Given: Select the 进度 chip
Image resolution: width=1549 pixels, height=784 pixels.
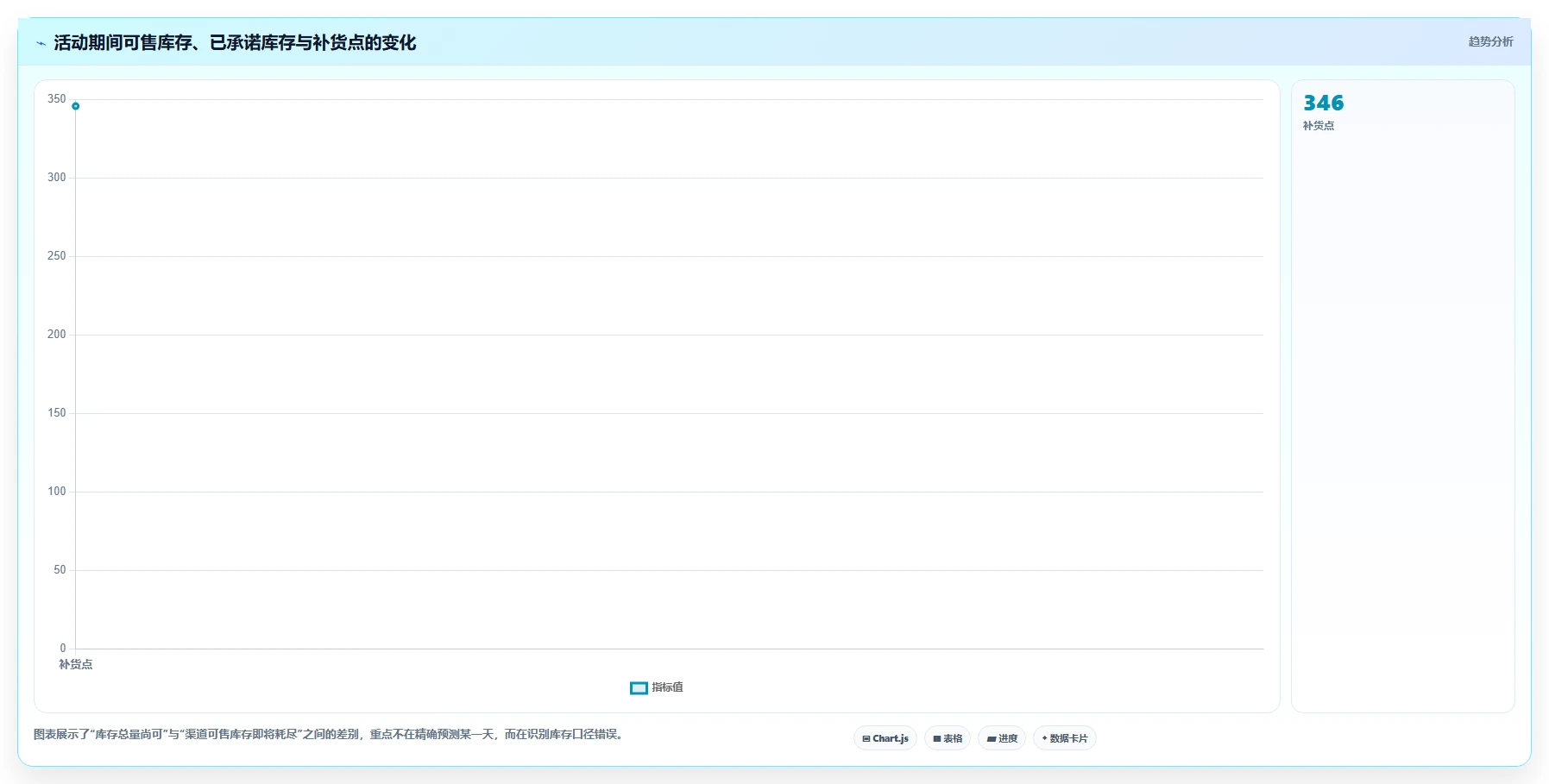Looking at the screenshot, I should click(1002, 738).
